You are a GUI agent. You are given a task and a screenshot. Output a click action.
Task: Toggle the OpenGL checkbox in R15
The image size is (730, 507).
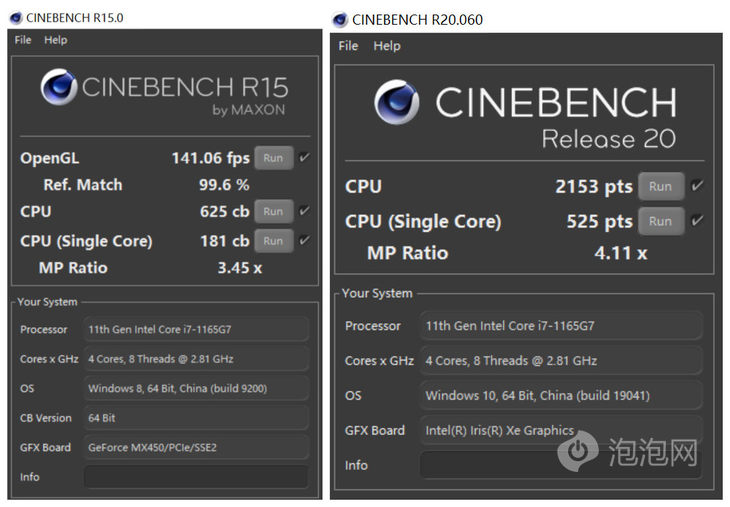pyautogui.click(x=304, y=157)
